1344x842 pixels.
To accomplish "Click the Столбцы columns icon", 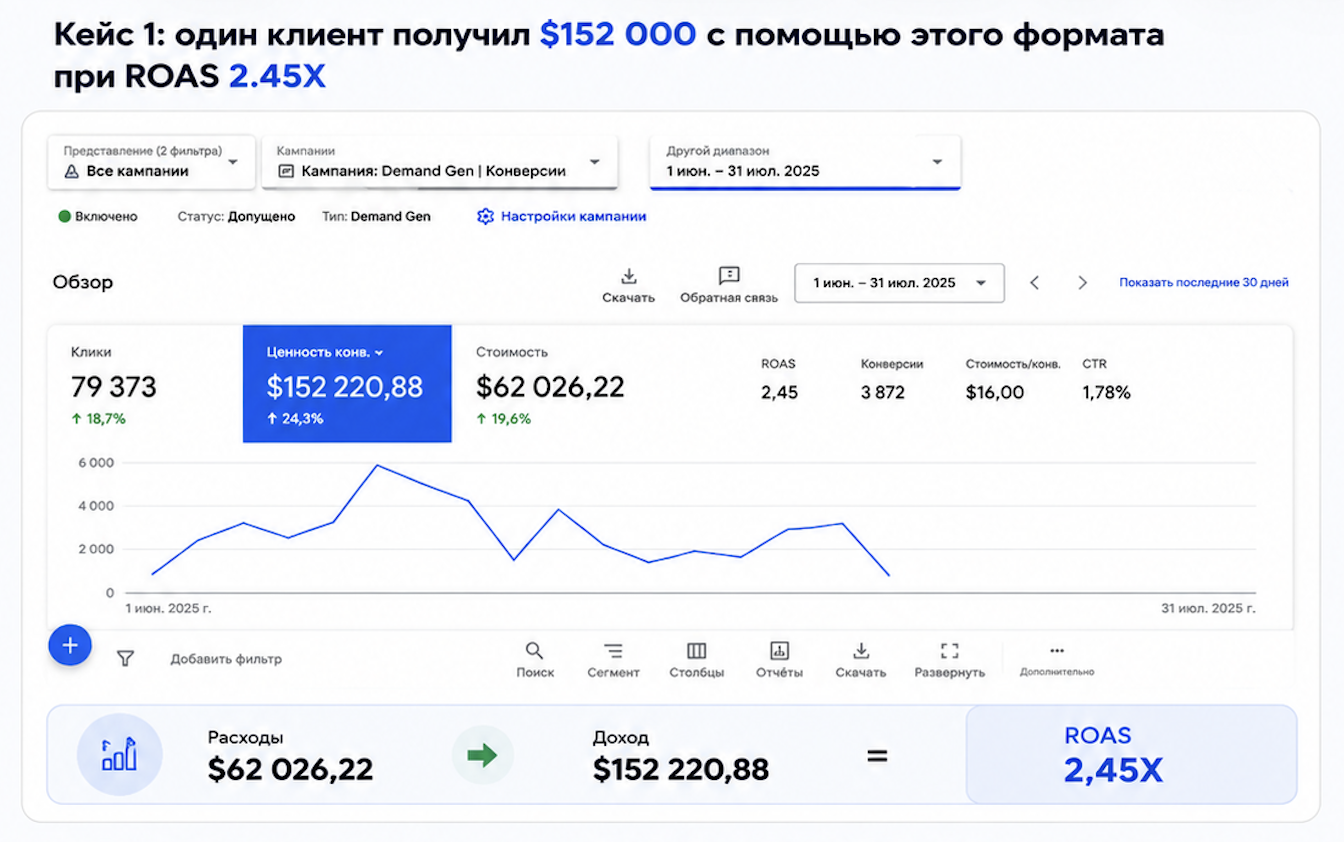I will pyautogui.click(x=697, y=651).
